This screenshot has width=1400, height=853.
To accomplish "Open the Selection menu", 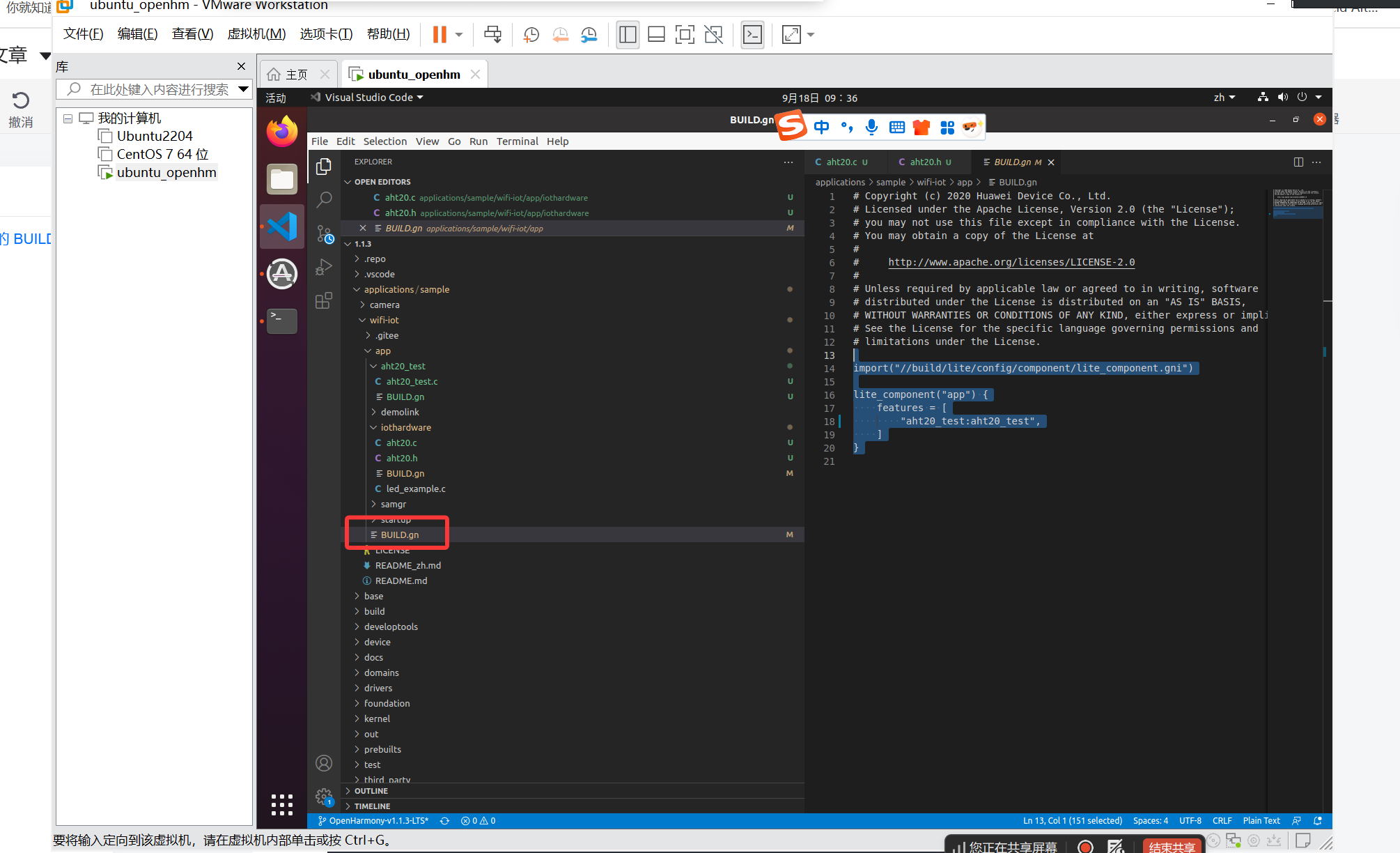I will tap(385, 141).
